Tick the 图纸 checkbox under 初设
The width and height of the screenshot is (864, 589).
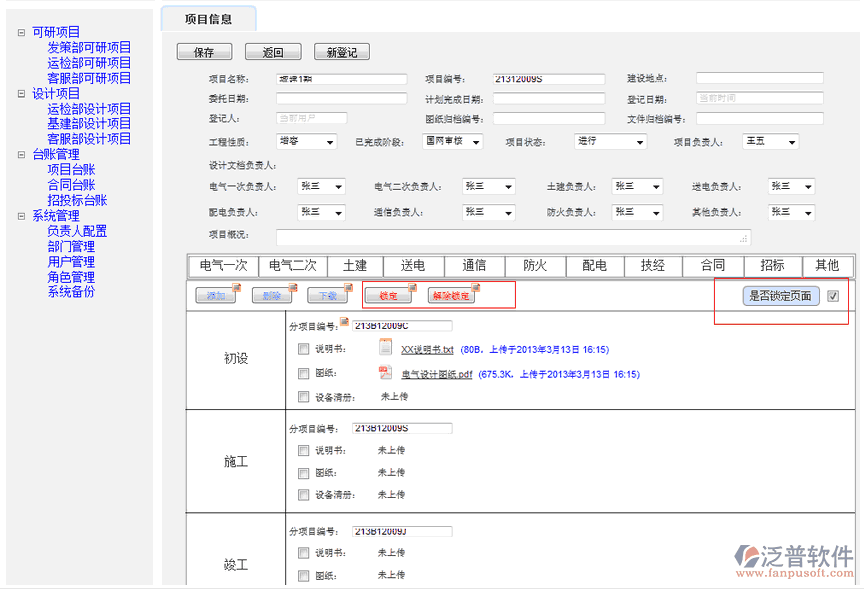[303, 374]
